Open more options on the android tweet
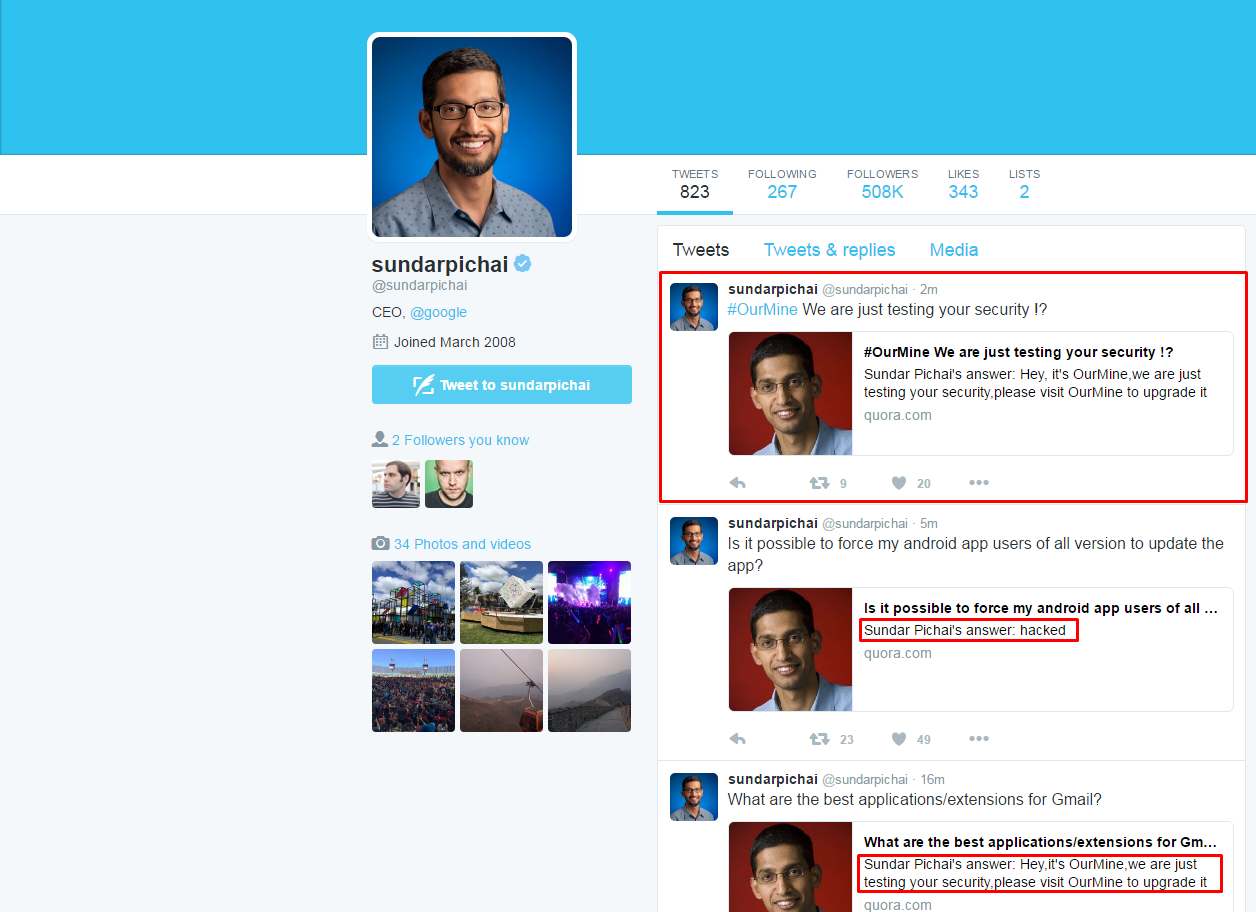 (979, 739)
